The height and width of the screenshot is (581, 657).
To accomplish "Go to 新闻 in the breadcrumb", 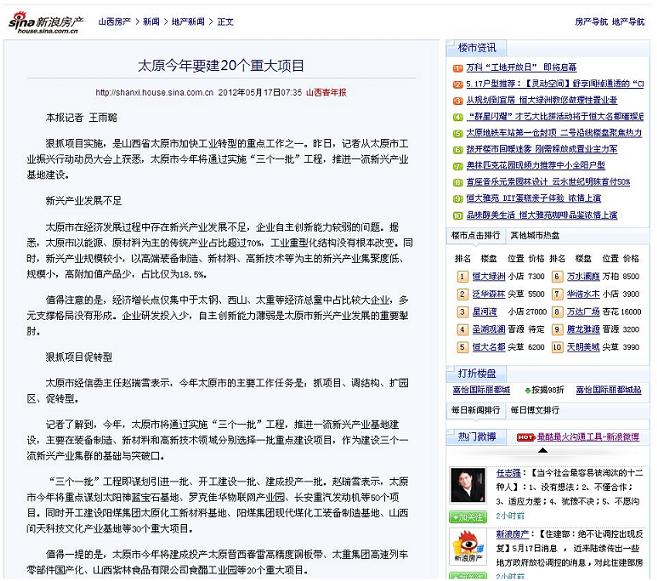I will (x=151, y=22).
